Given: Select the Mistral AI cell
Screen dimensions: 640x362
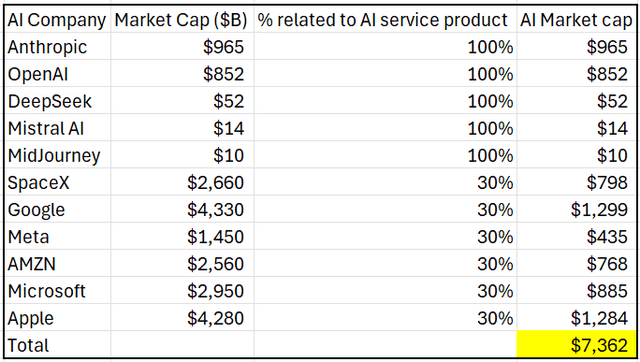Looking at the screenshot, I should coord(58,128).
